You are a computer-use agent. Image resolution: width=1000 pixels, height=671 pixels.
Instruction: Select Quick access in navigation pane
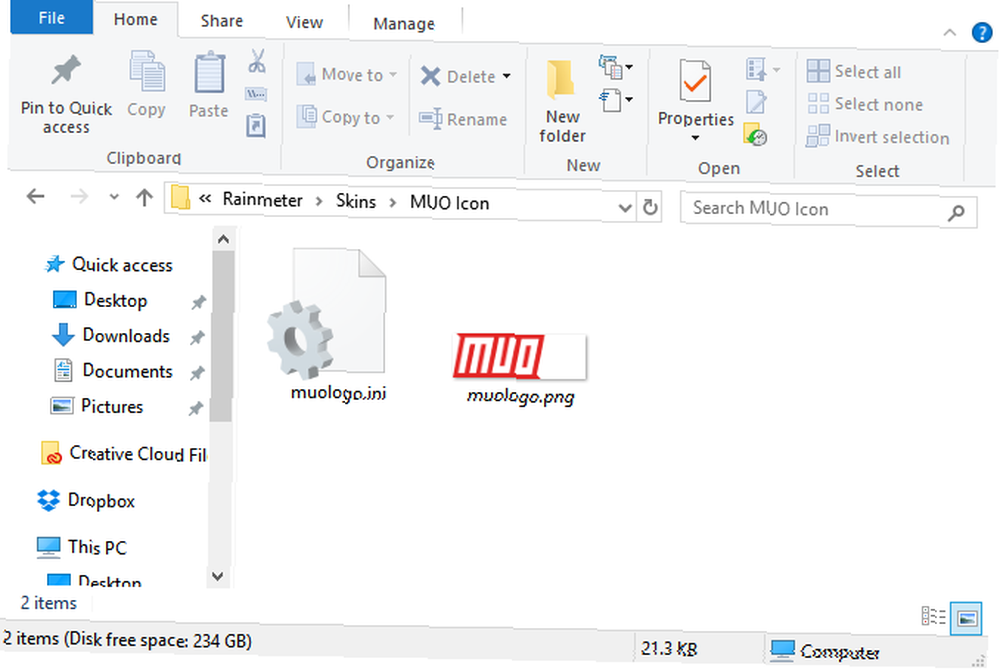point(108,264)
